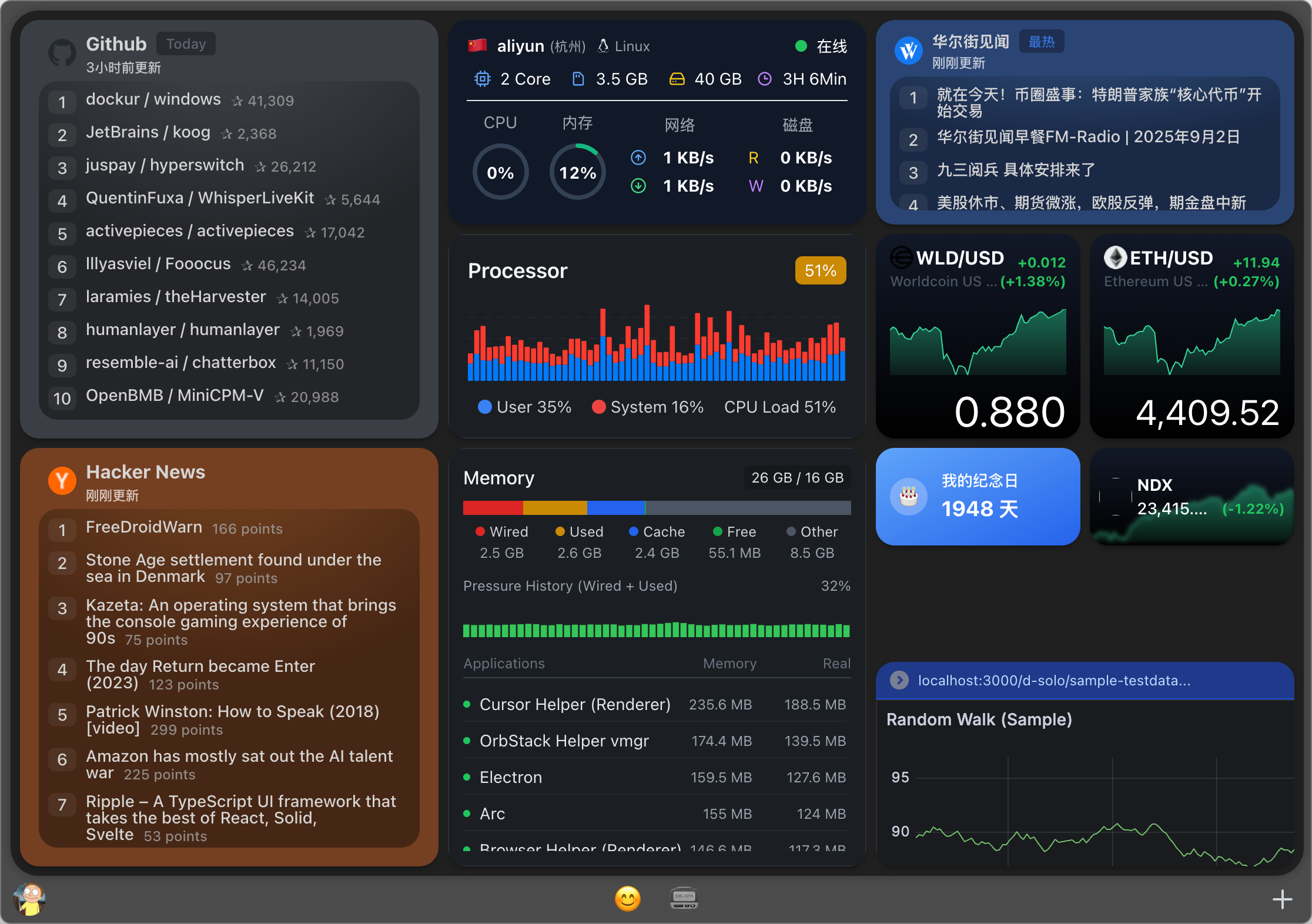Click the uptime clock icon beside 3H 6Min
Viewport: 1312px width, 924px height.
point(765,79)
